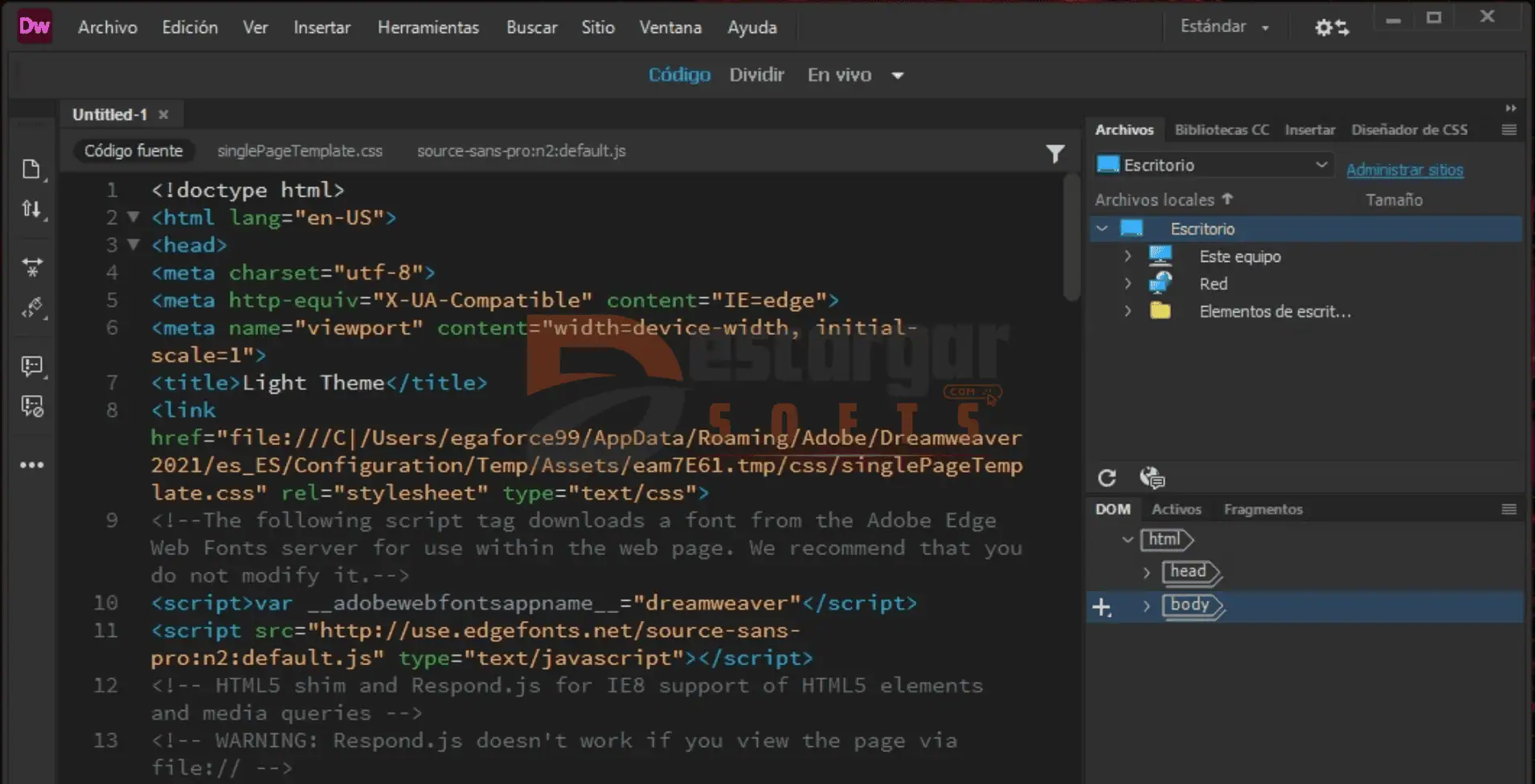Close the Untitled-1 document tab
The width and height of the screenshot is (1536, 784).
tap(163, 114)
